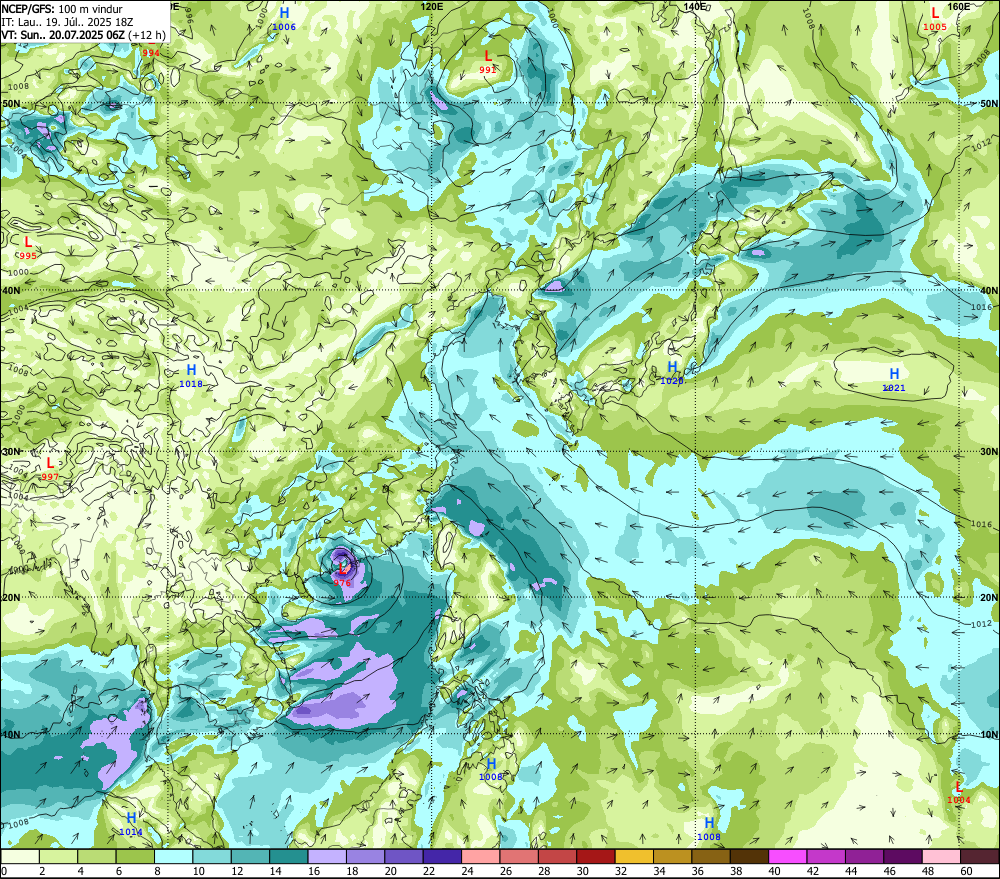This screenshot has height=879, width=1000.
Task: Click the H 1018 high marker
Action: [191, 376]
